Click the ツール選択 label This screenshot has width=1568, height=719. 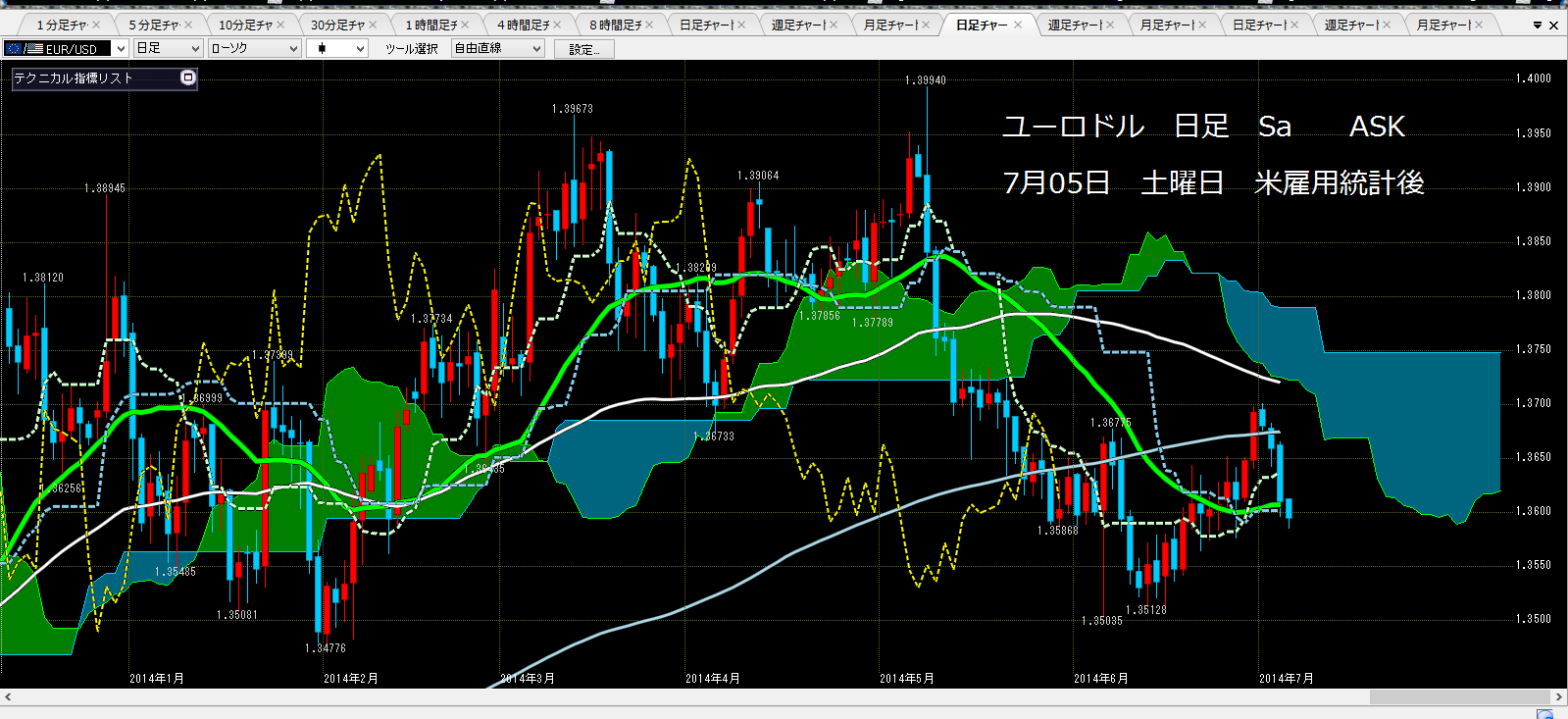point(411,49)
